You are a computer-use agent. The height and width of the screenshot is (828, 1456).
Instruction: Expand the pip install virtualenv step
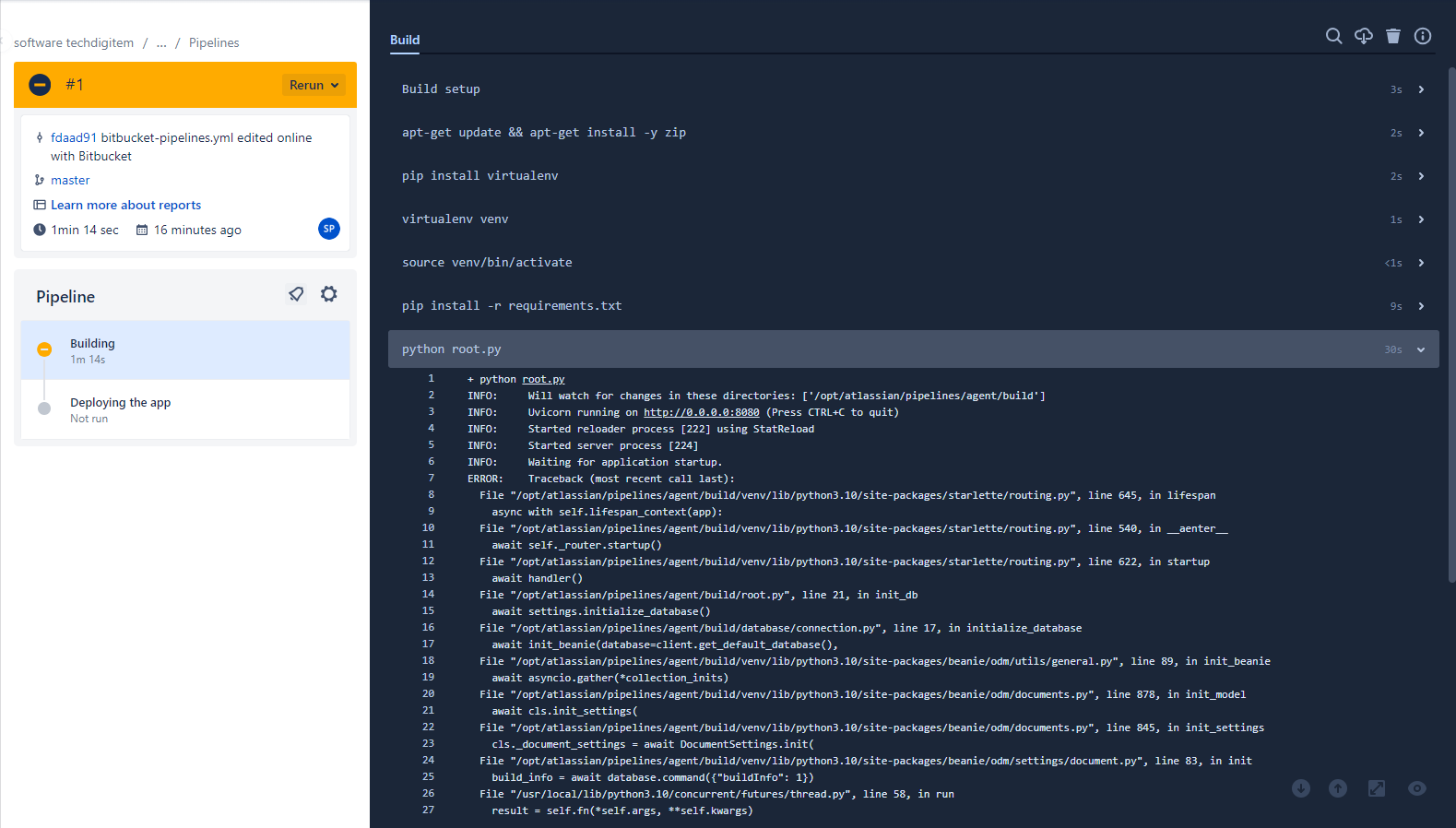pos(914,176)
